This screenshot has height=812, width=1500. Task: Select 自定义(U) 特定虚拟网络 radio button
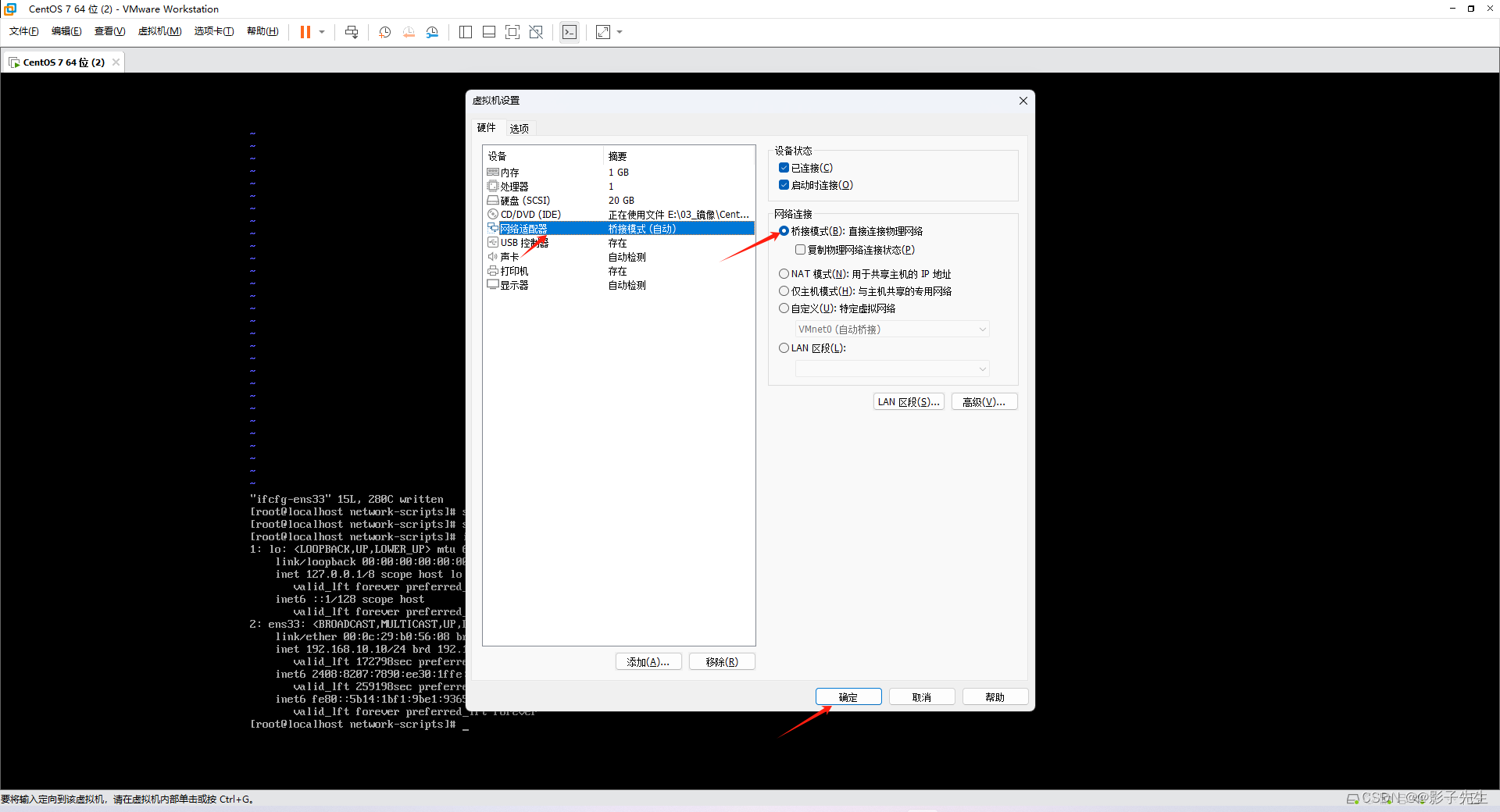point(784,308)
